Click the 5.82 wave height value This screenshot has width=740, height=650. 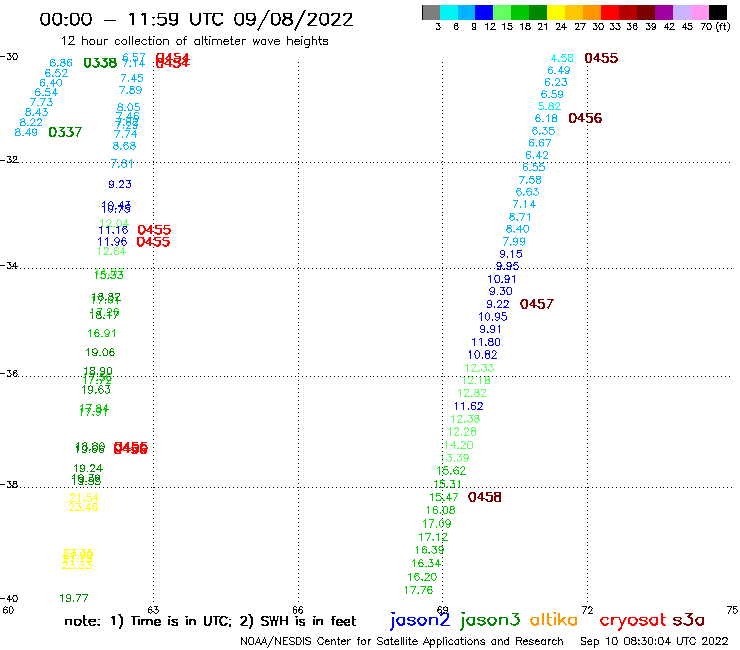click(x=549, y=106)
